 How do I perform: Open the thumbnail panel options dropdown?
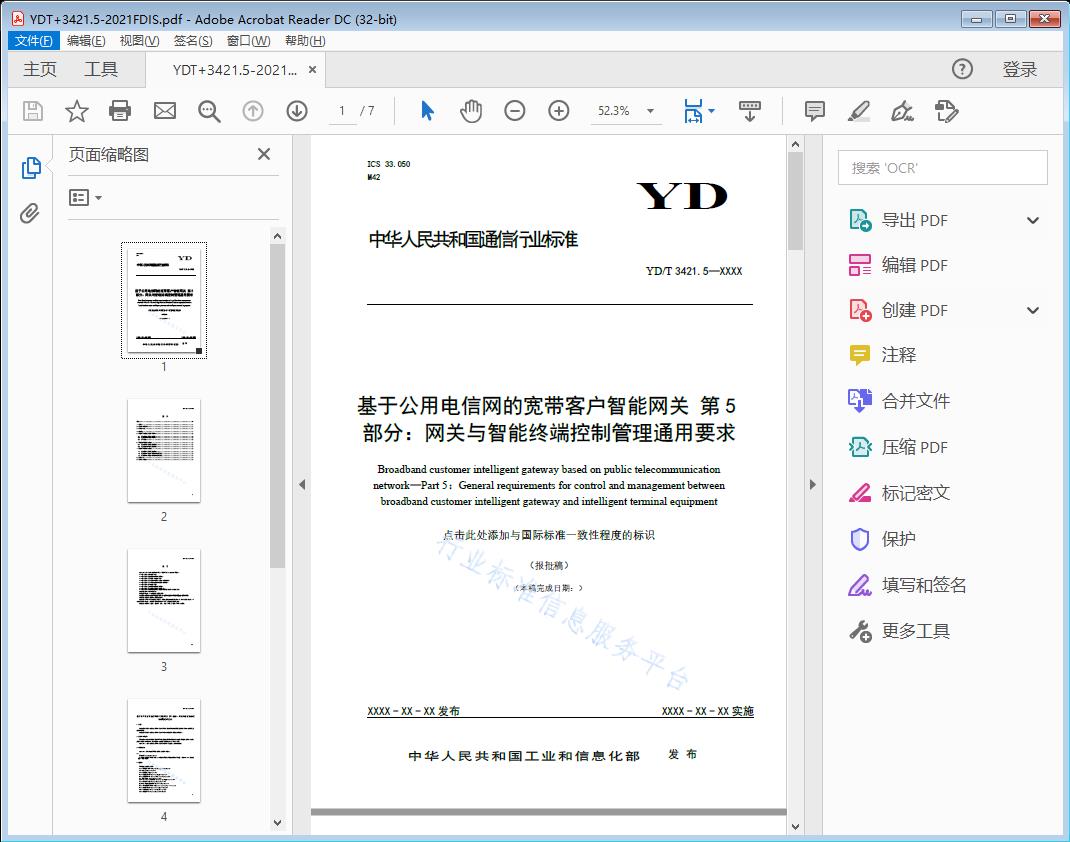click(82, 197)
